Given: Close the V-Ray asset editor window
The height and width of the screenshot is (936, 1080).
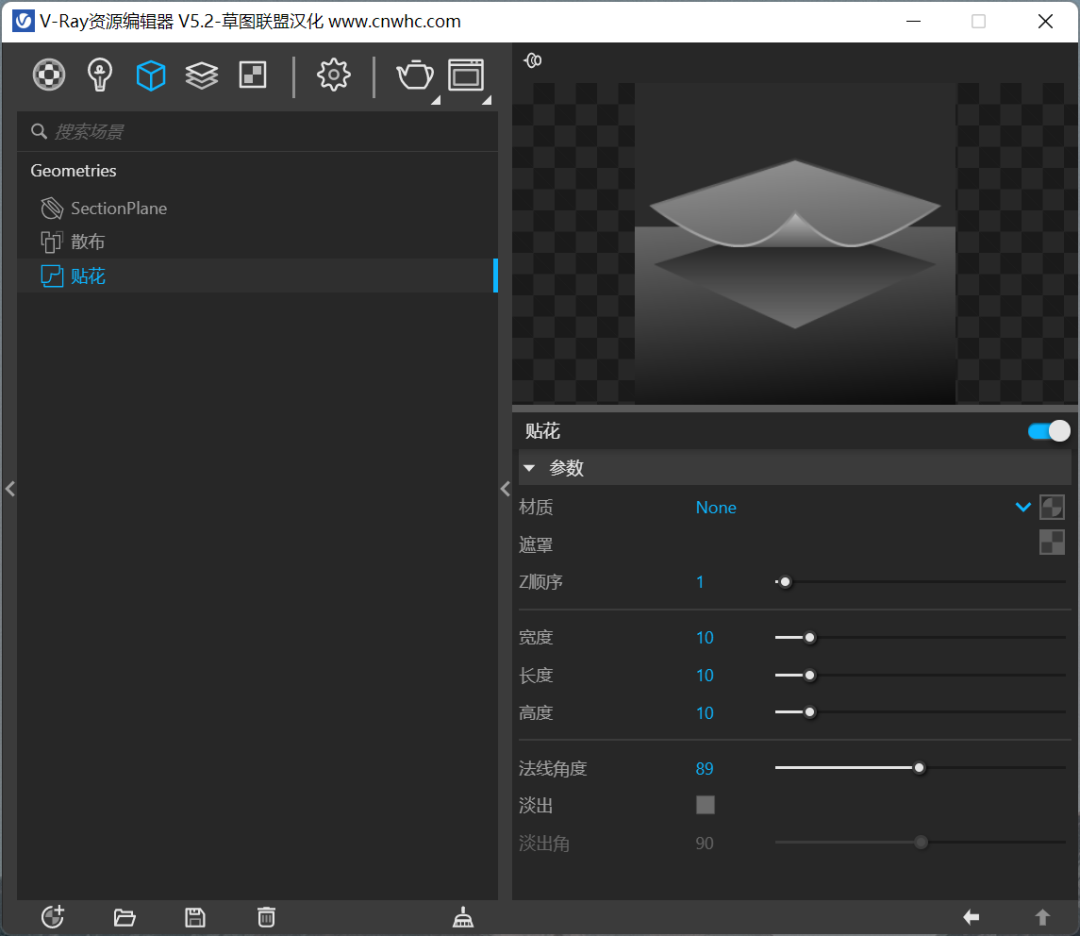Looking at the screenshot, I should pos(1045,21).
